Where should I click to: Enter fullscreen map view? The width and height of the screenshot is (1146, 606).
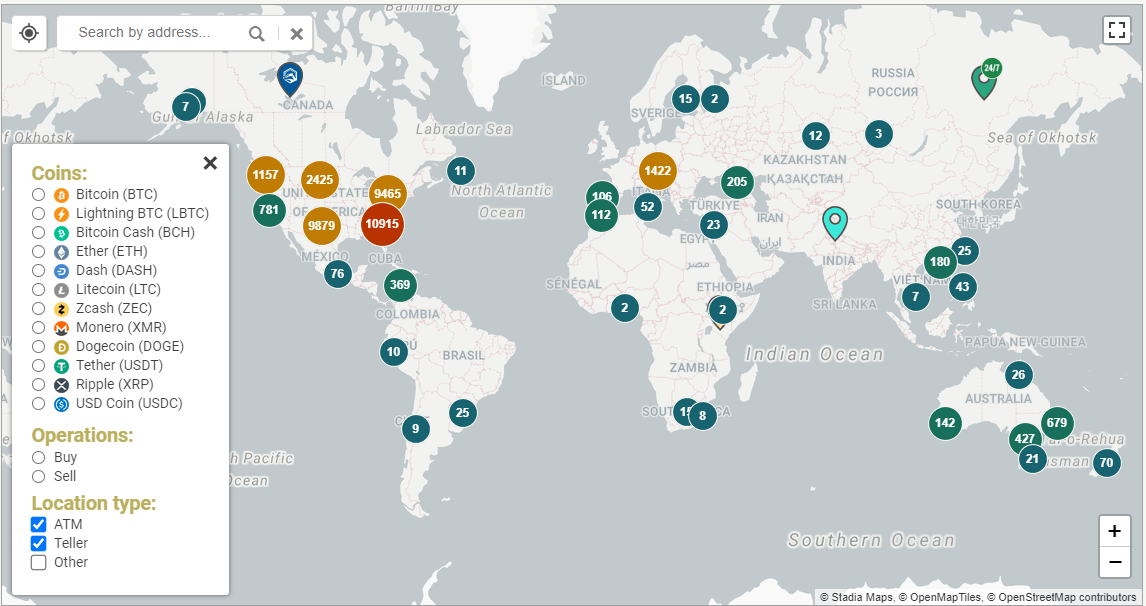pos(1116,30)
